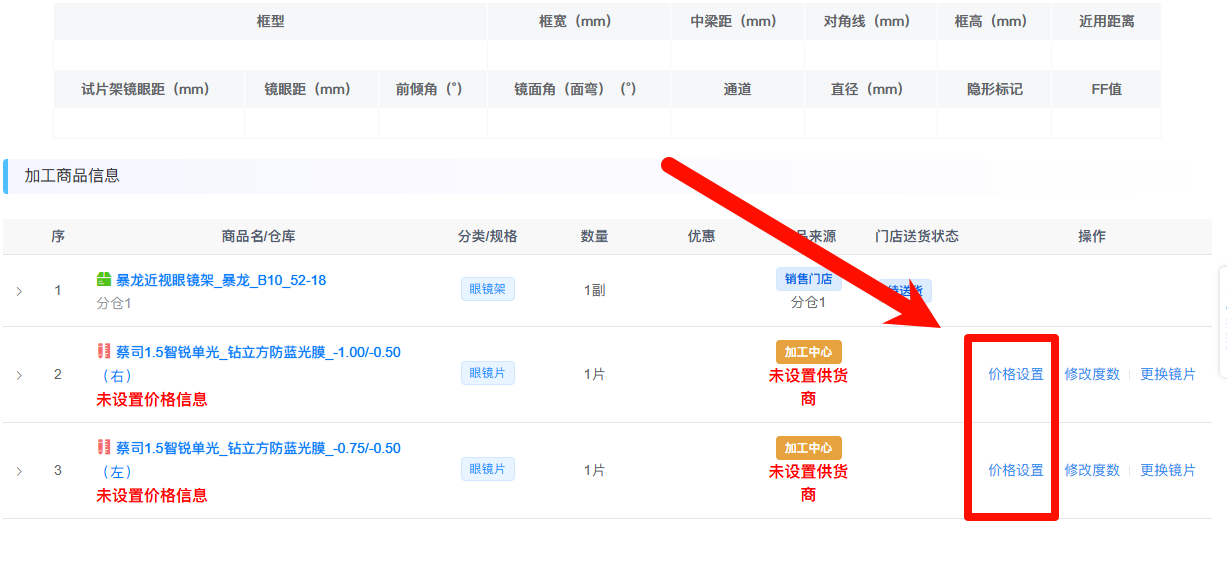Expand row 1 details for 暴龙 frame
Viewport: 1227px width, 563px height.
[x=19, y=291]
